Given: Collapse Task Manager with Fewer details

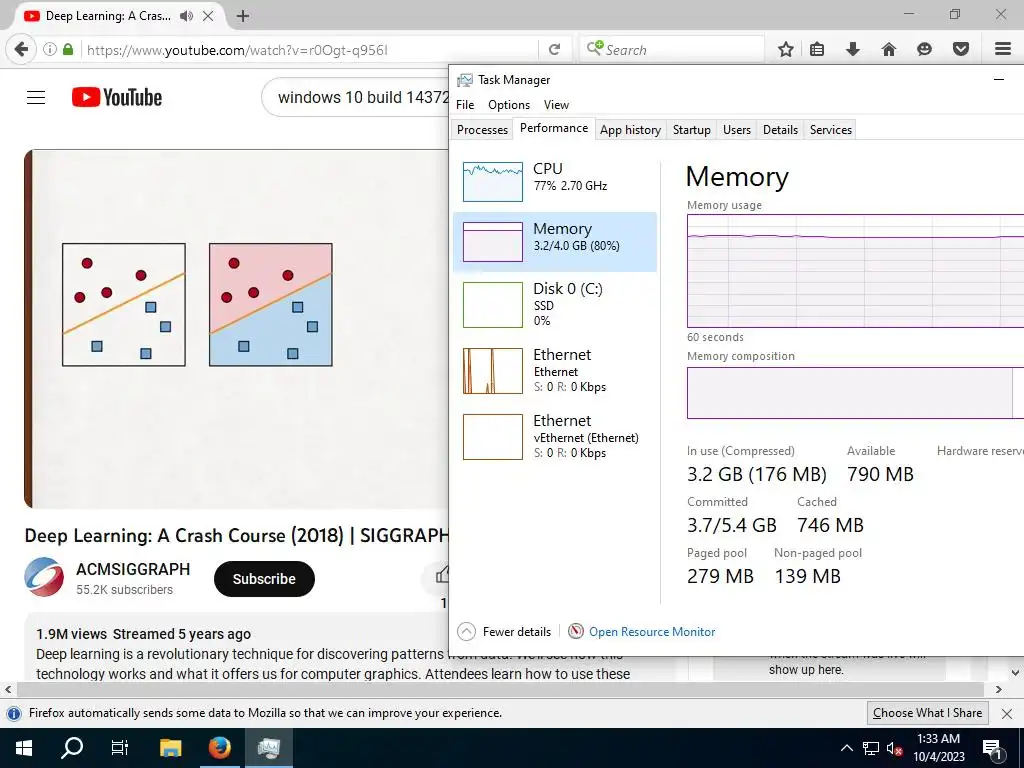Looking at the screenshot, I should click(505, 632).
